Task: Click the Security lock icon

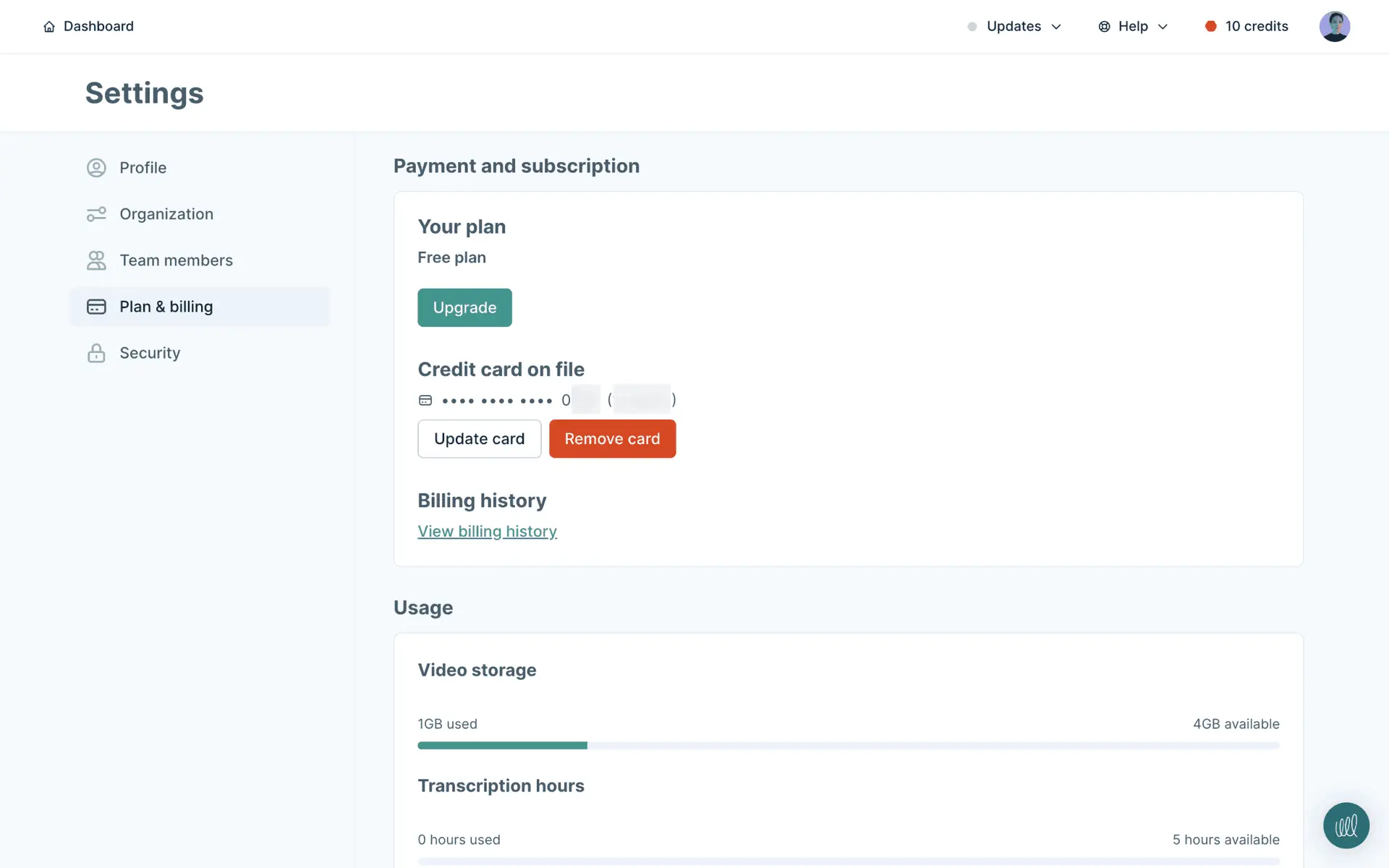Action: click(x=96, y=353)
